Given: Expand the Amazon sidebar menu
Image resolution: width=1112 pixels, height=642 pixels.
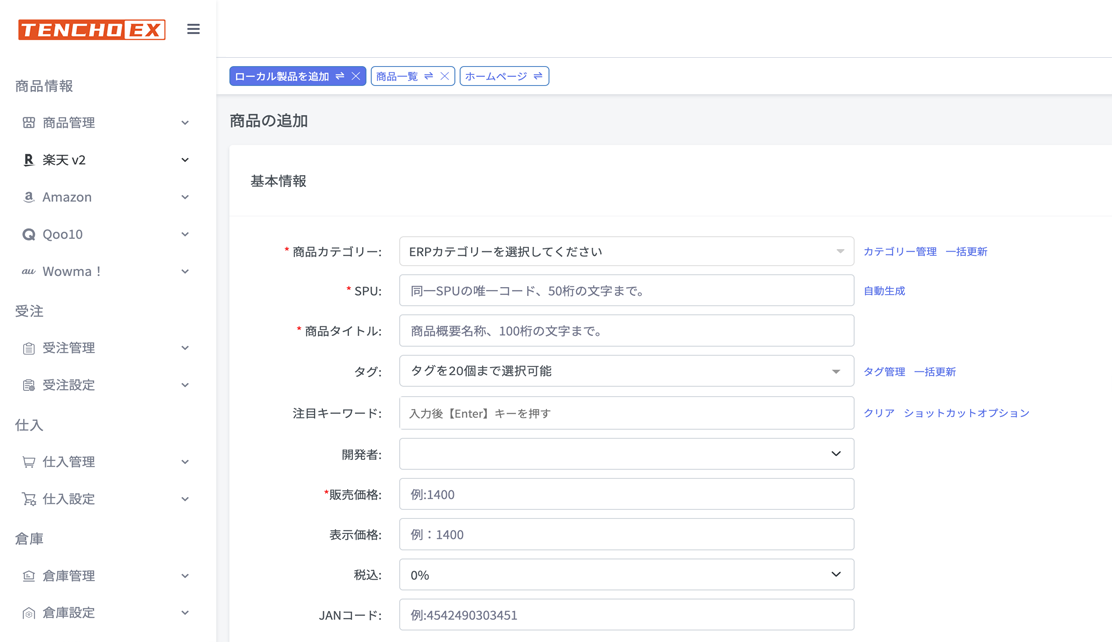Looking at the screenshot, I should tap(185, 197).
